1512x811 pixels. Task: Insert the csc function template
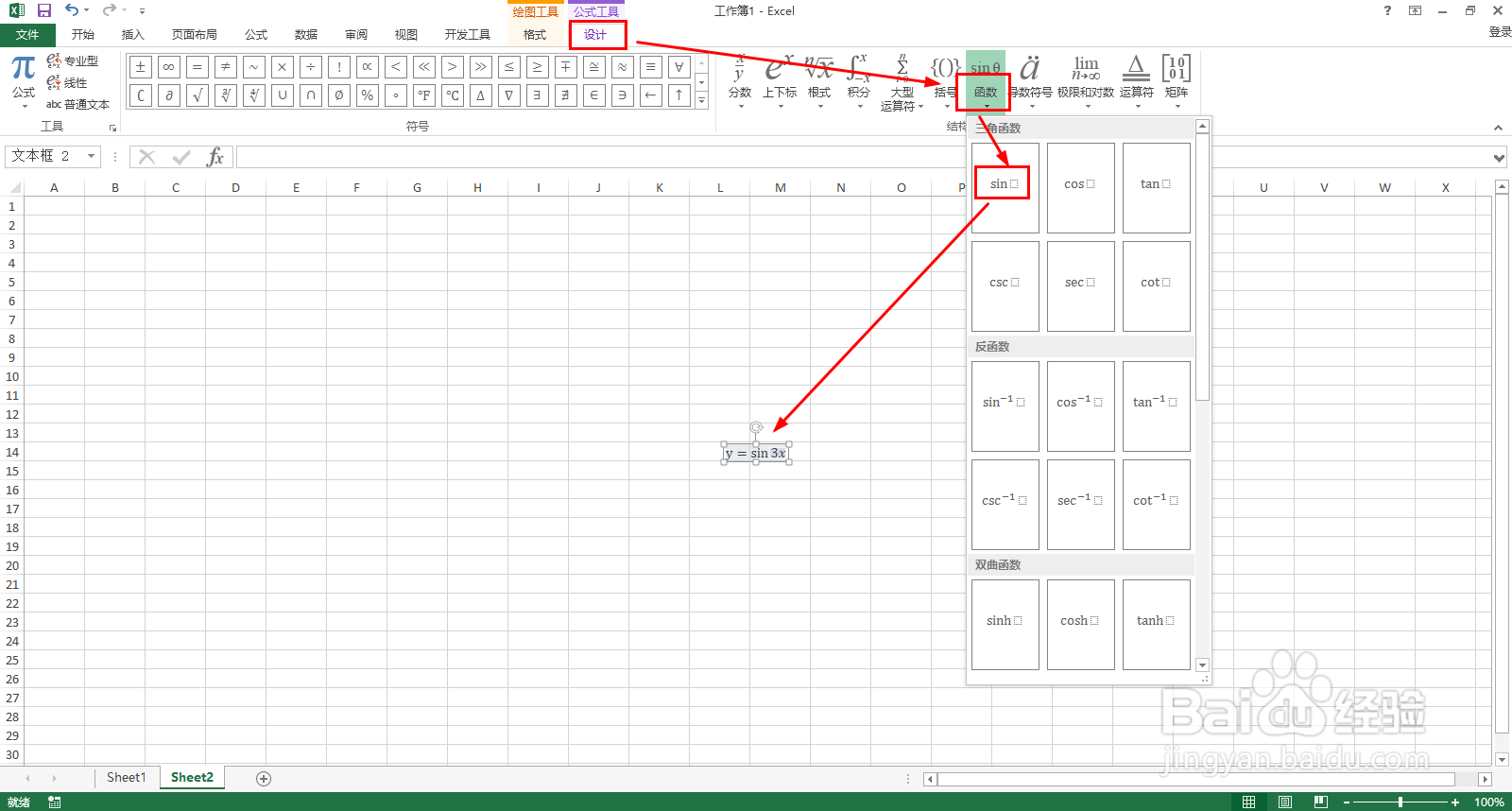[x=1005, y=286]
